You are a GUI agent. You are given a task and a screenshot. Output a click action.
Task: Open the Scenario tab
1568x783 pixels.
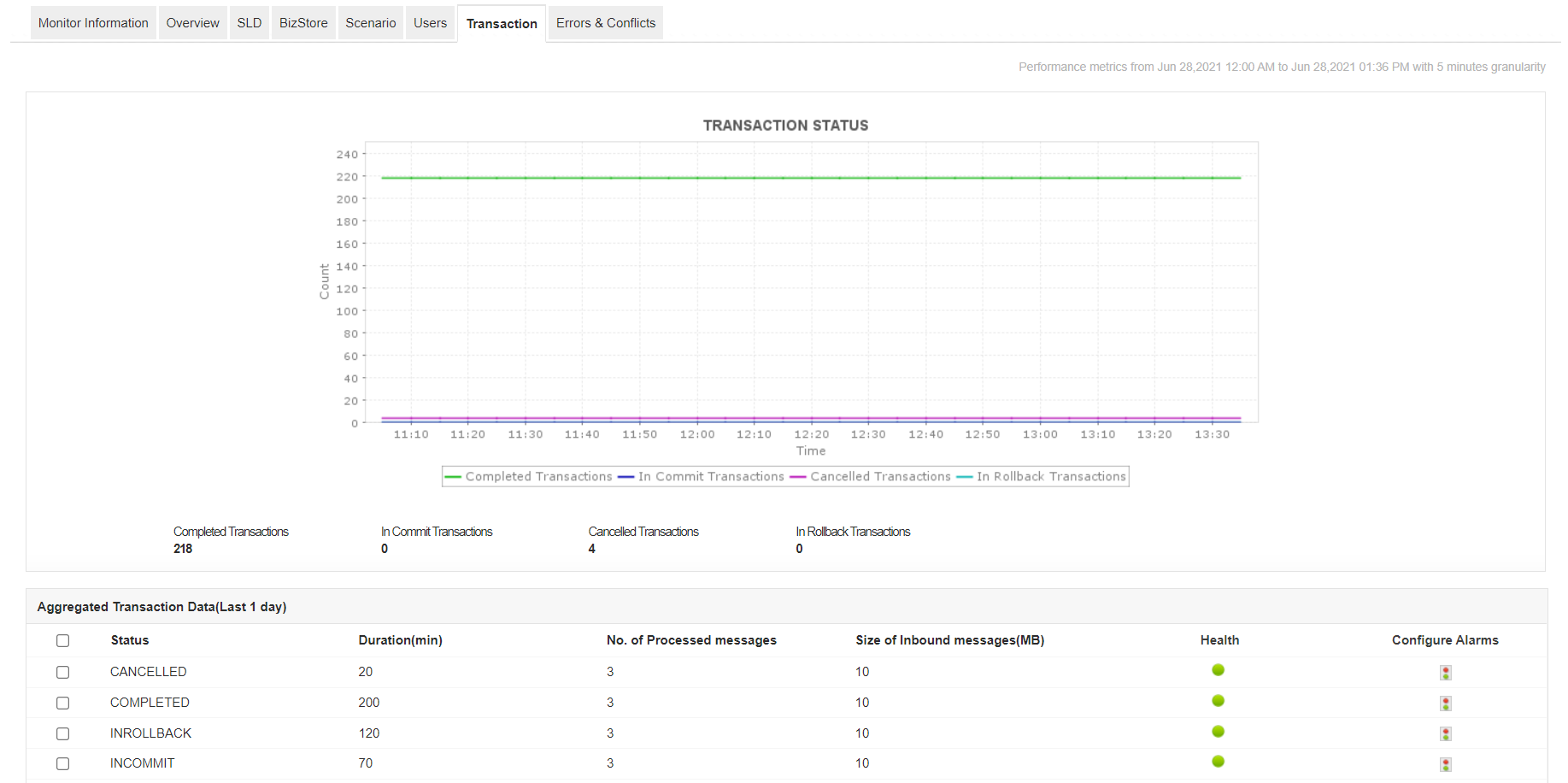(x=370, y=23)
